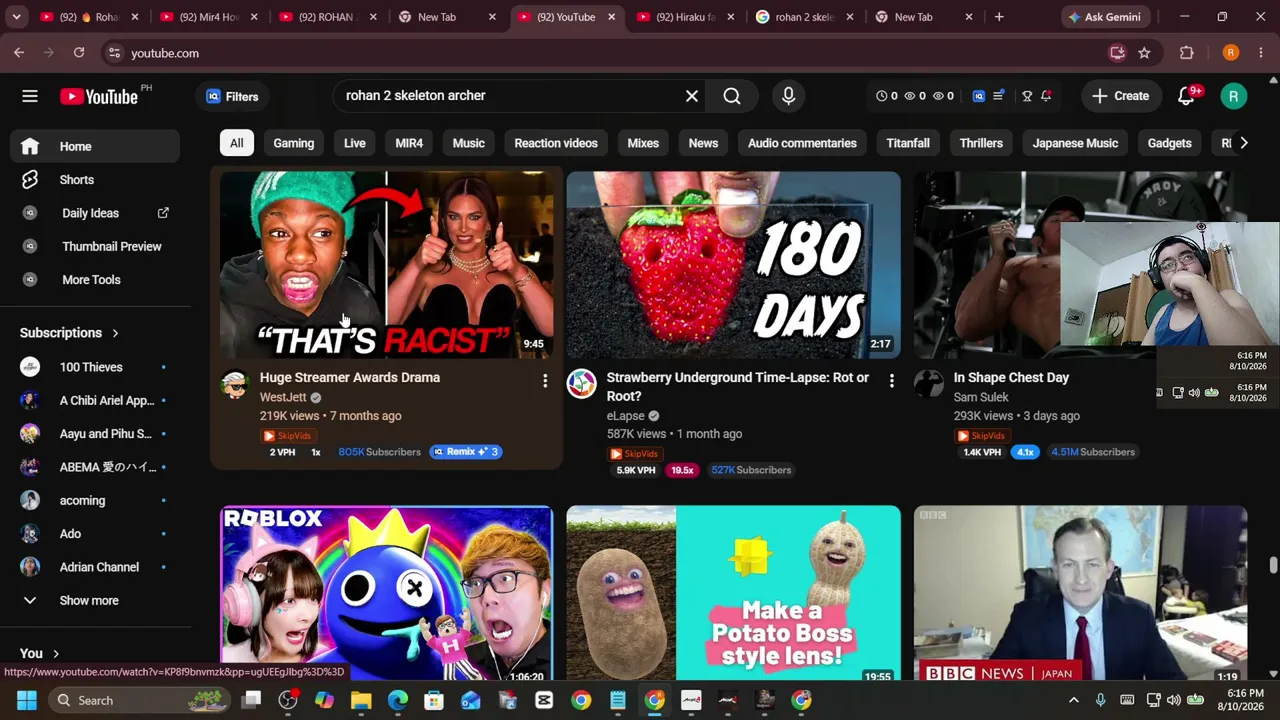Open the vidIQ trophy icon
This screenshot has height=720, width=1280.
(x=1027, y=96)
